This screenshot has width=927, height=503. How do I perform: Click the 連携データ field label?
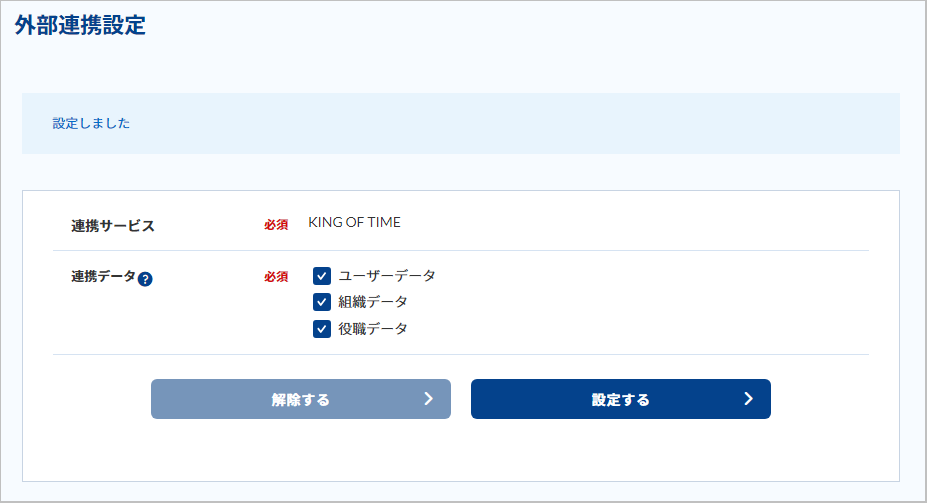click(103, 277)
